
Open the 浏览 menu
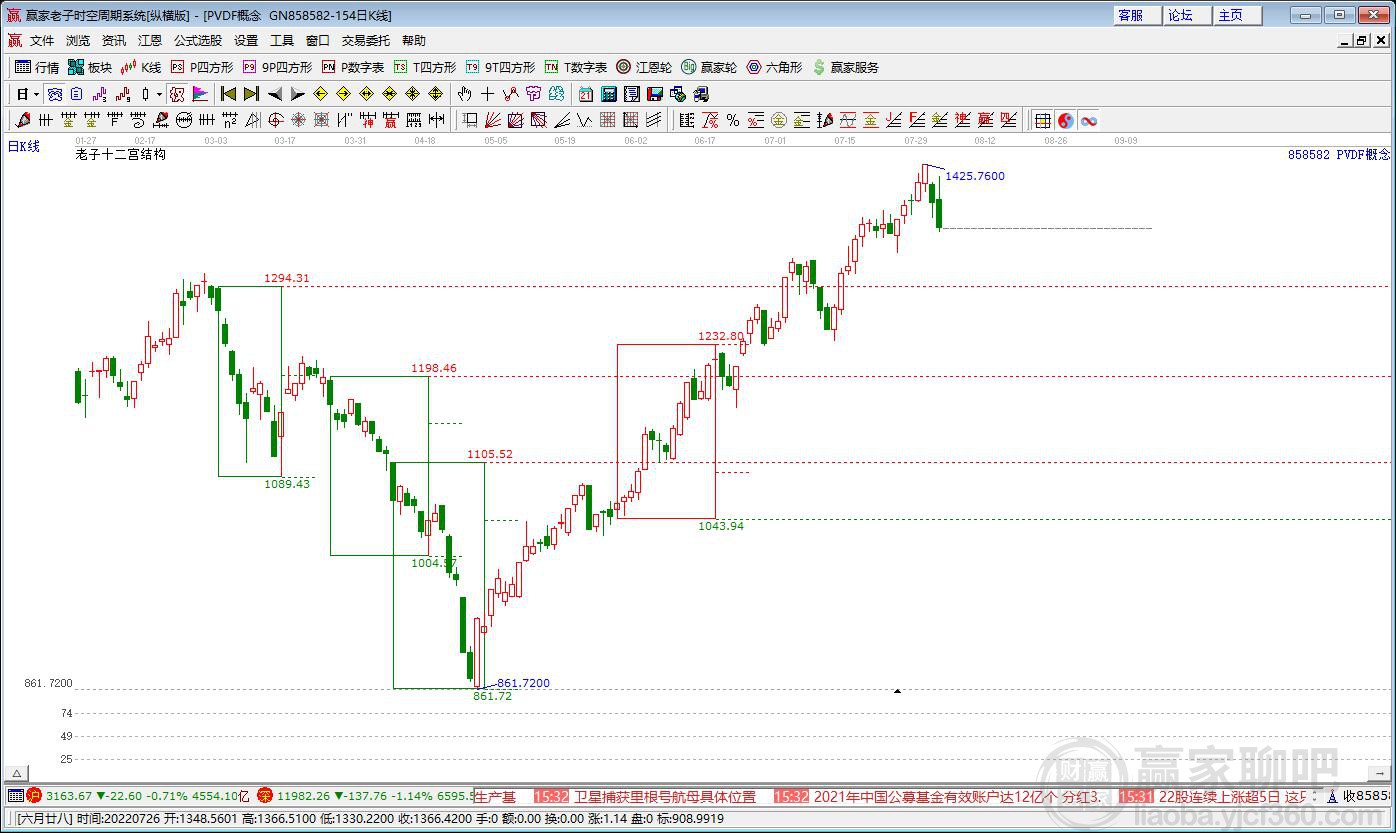(78, 41)
